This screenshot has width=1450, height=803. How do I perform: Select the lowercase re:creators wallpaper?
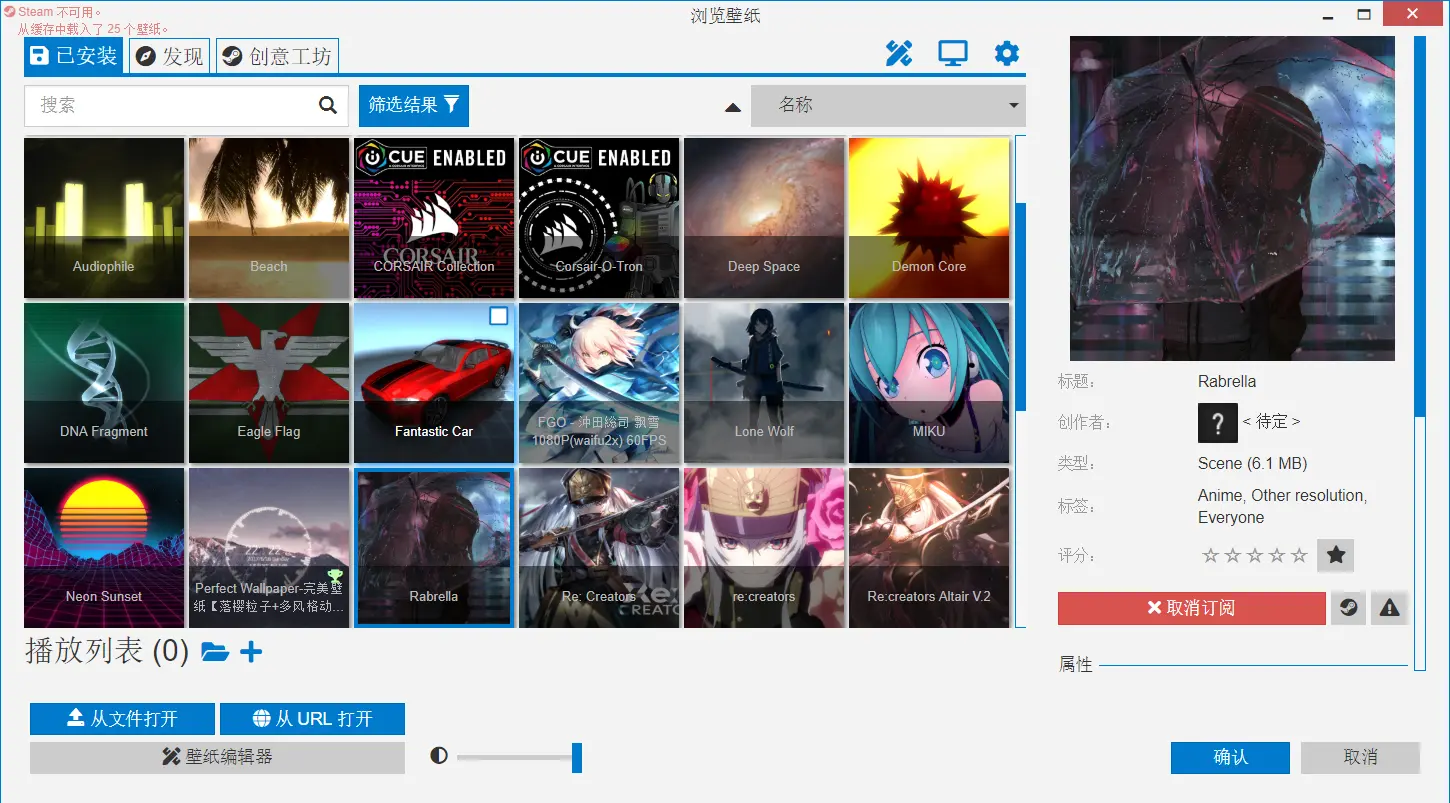point(764,548)
